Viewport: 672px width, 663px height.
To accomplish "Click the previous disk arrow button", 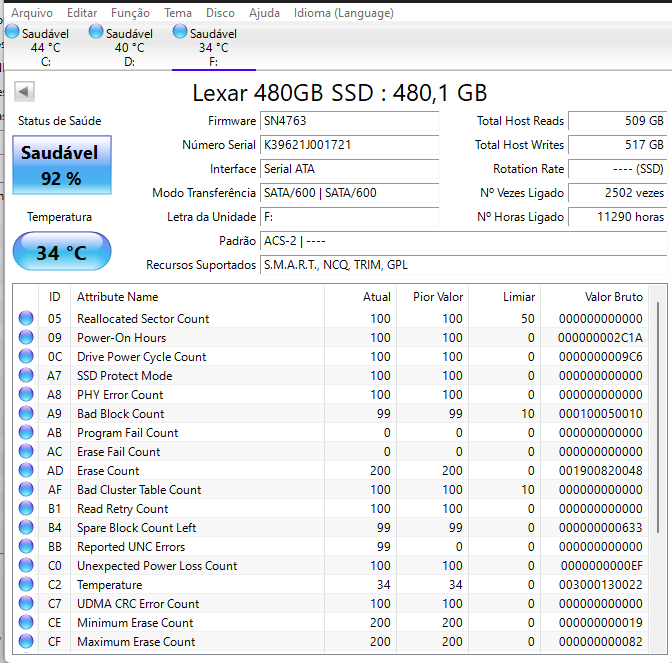I will (x=24, y=91).
